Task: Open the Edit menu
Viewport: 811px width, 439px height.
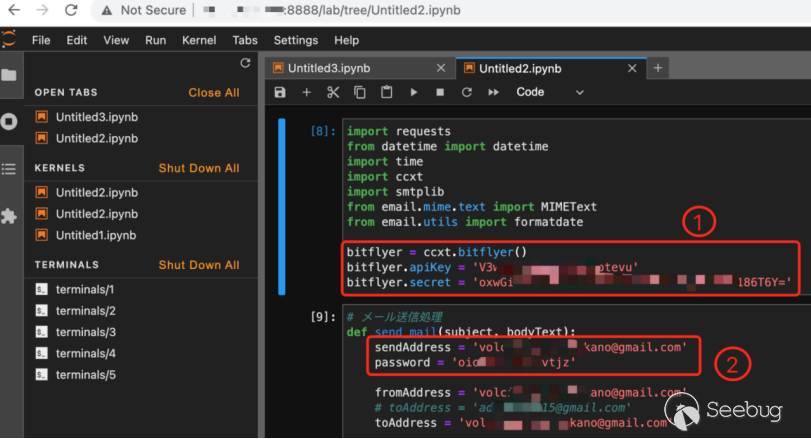Action: (x=77, y=40)
